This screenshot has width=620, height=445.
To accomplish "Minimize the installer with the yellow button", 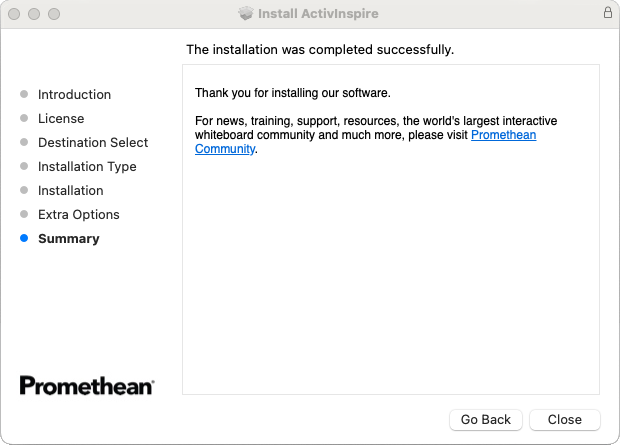I will 35,14.
